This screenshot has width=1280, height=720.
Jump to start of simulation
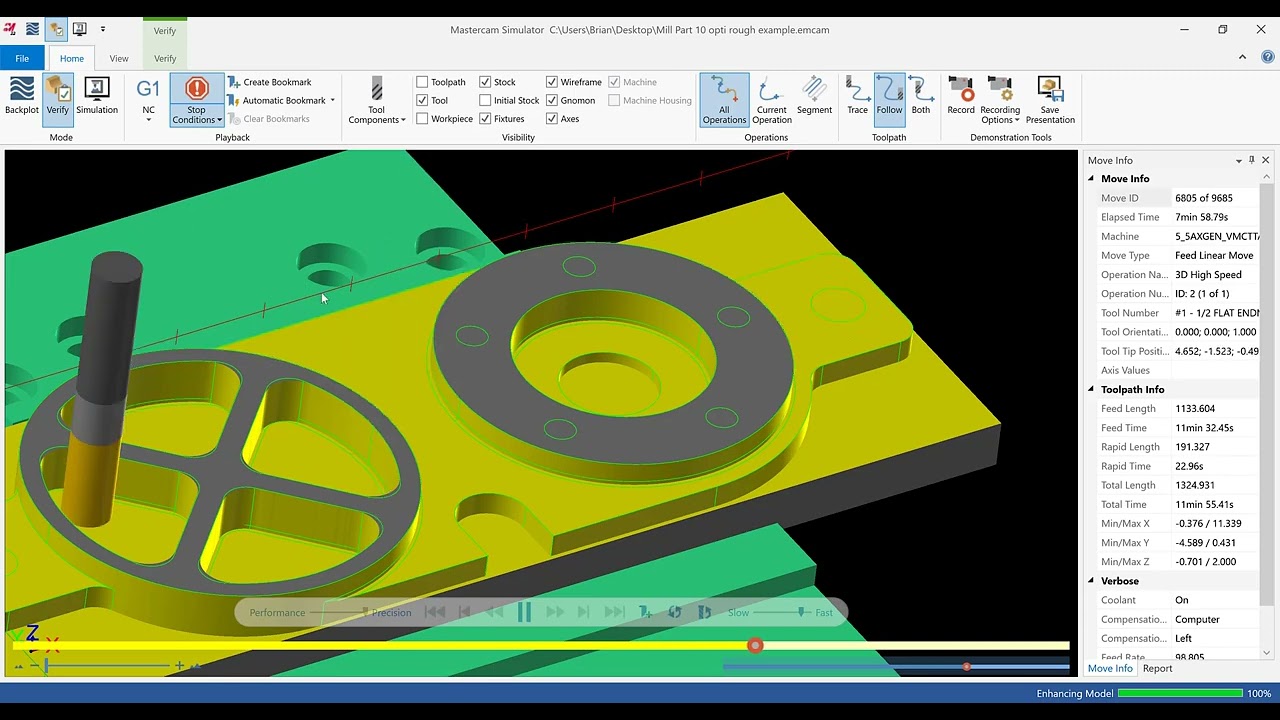tap(435, 612)
